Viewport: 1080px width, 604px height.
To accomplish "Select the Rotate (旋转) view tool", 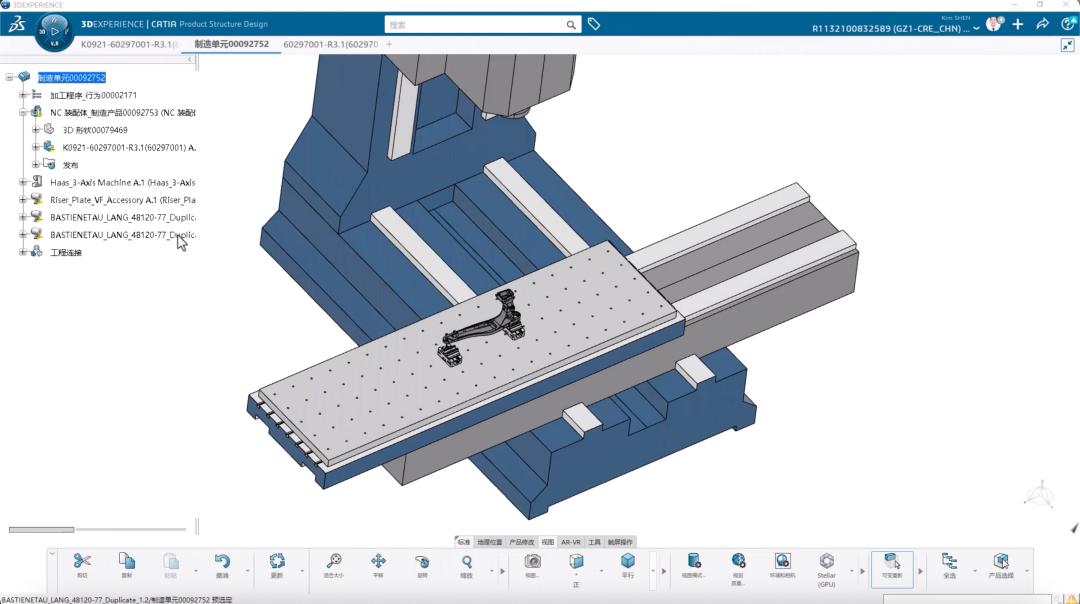I will pyautogui.click(x=422, y=563).
